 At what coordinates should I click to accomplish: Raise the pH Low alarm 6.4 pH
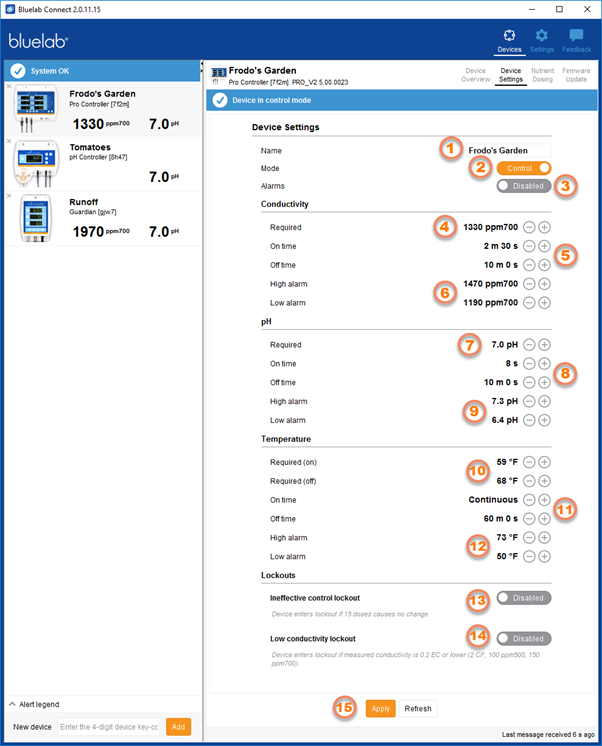544,420
